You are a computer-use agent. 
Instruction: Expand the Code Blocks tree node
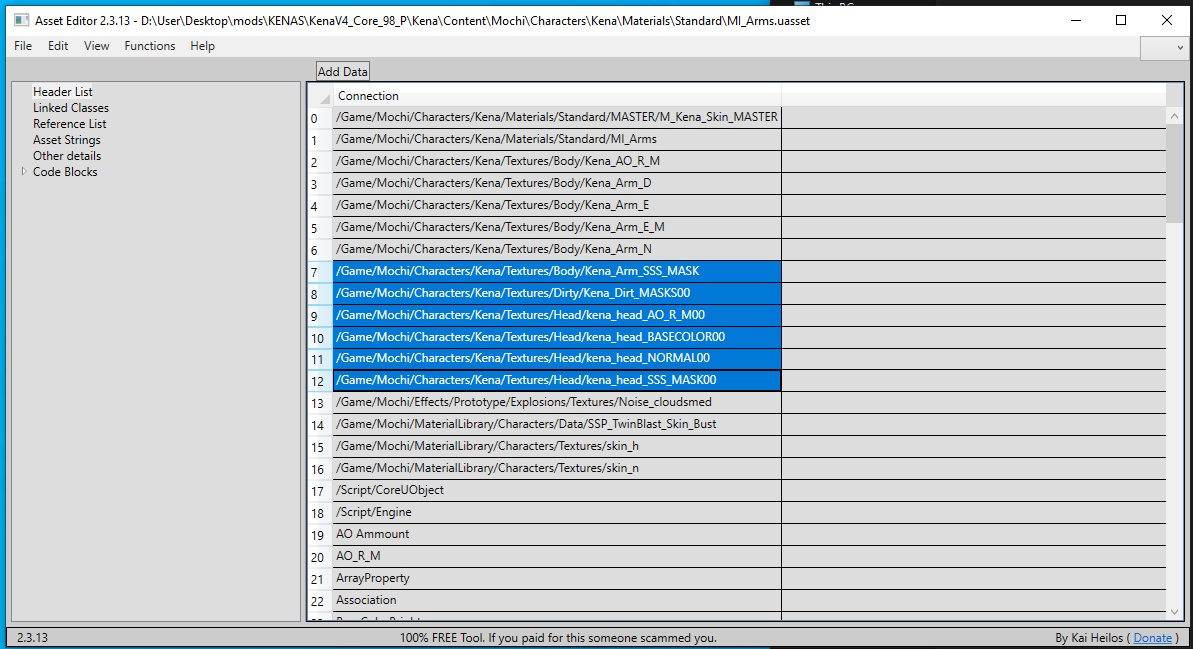(x=24, y=172)
